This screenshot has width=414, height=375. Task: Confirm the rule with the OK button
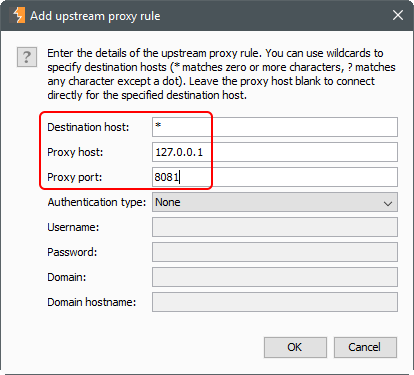tap(295, 347)
